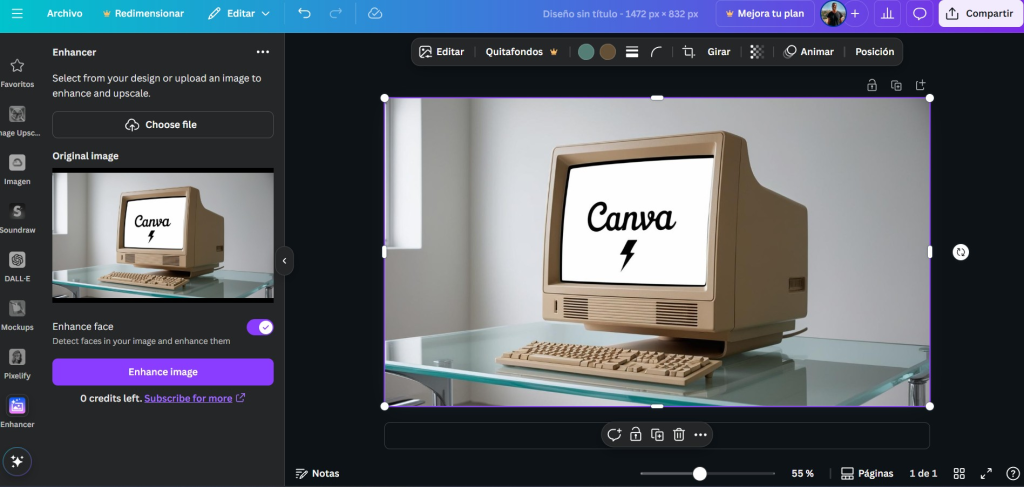
Task: Open Favoritos in the sidebar
Action: (18, 72)
